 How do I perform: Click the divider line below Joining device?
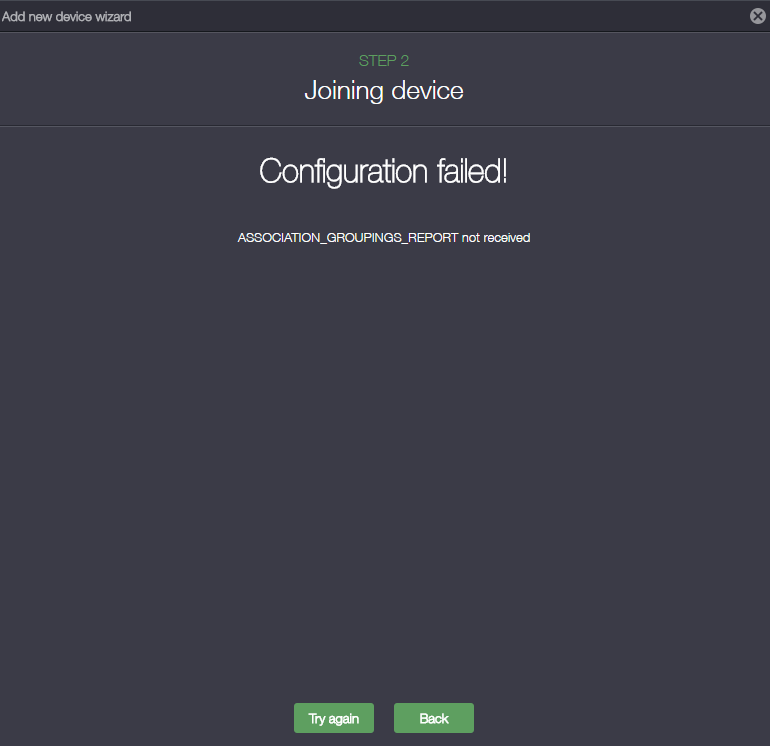[384, 126]
